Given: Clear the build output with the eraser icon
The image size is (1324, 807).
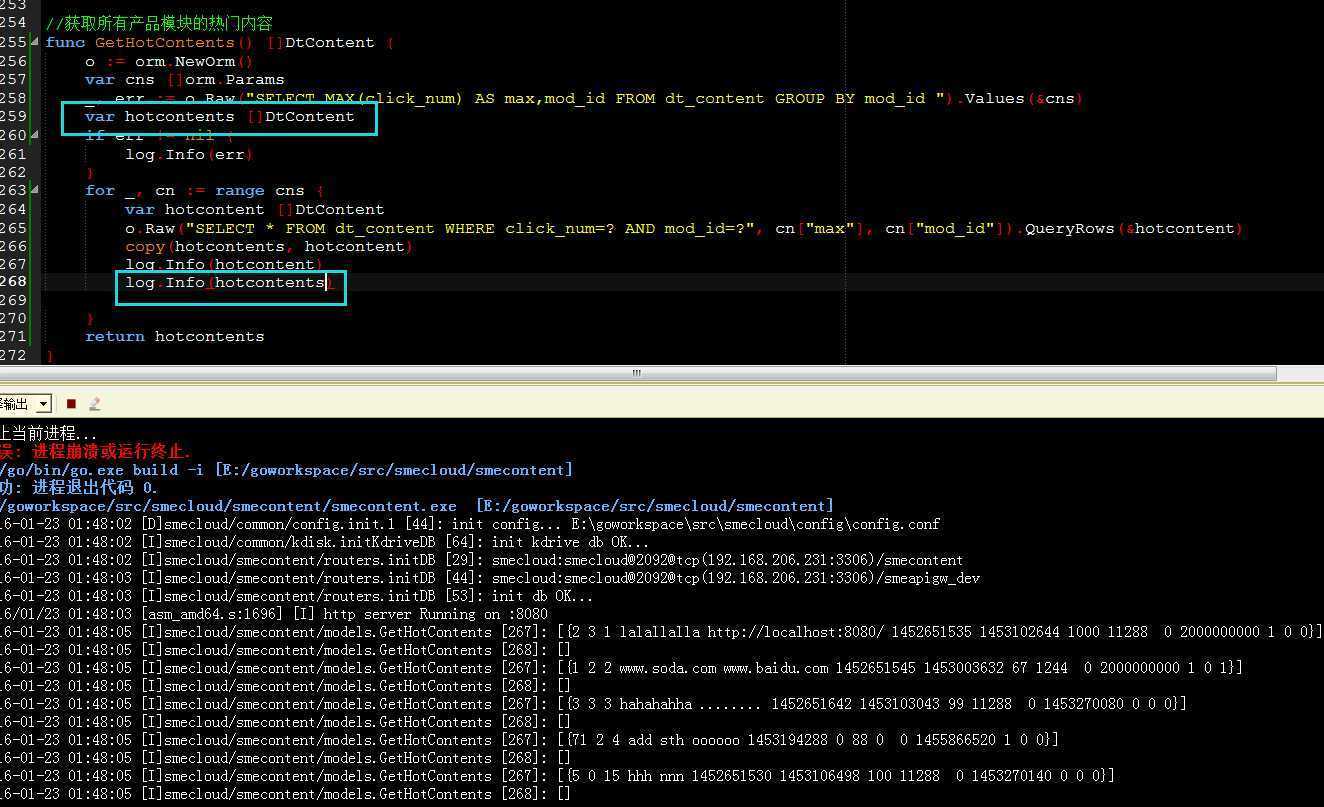Looking at the screenshot, I should 95,404.
